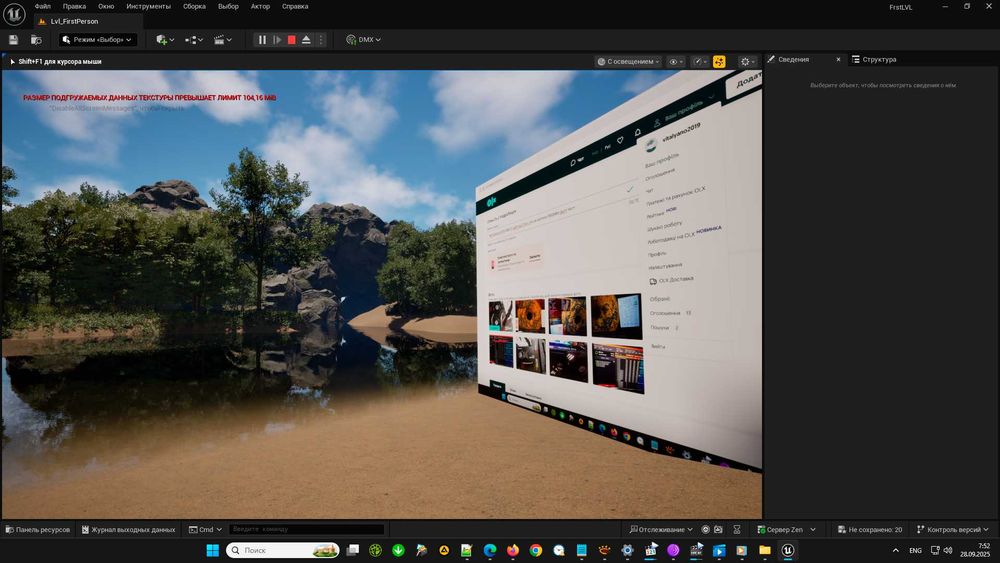Open the Сборка menu
This screenshot has width=1000, height=563.
point(194,6)
